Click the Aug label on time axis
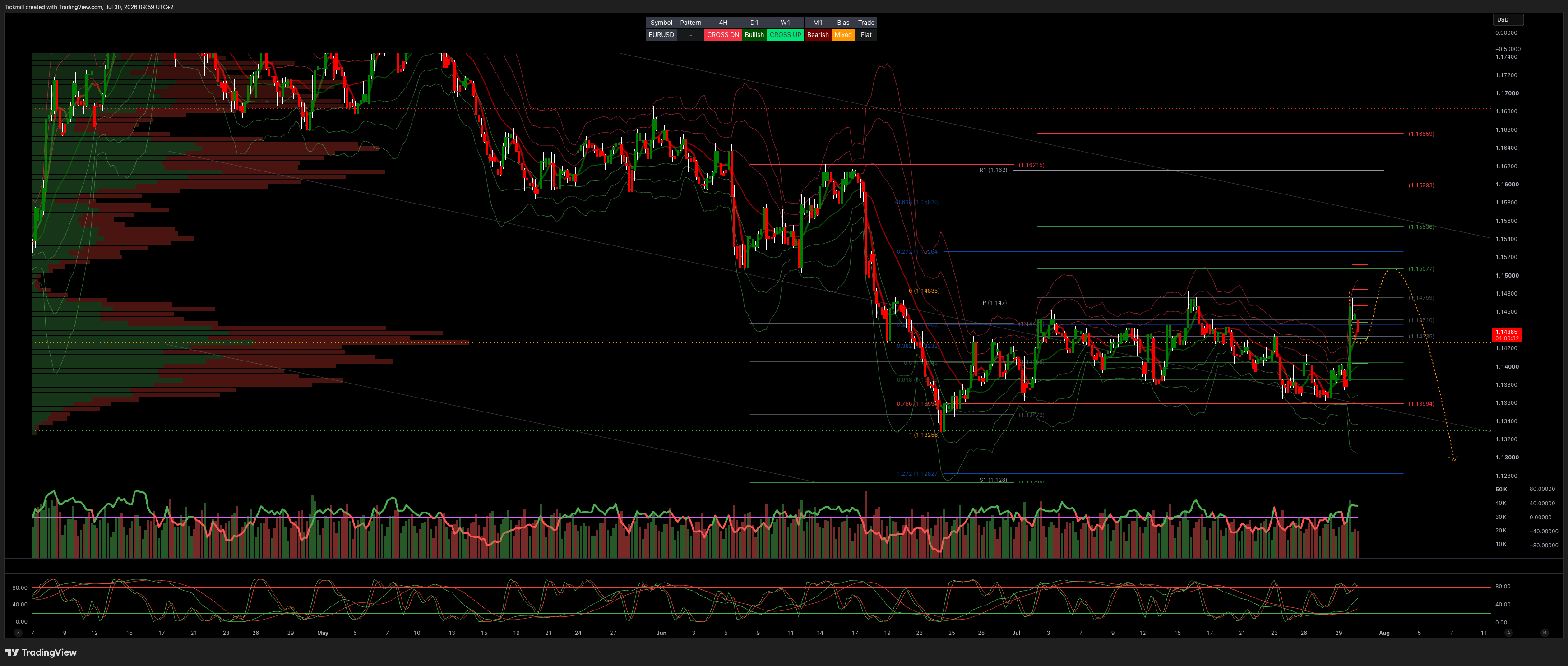The height and width of the screenshot is (666, 1568). 1384,633
